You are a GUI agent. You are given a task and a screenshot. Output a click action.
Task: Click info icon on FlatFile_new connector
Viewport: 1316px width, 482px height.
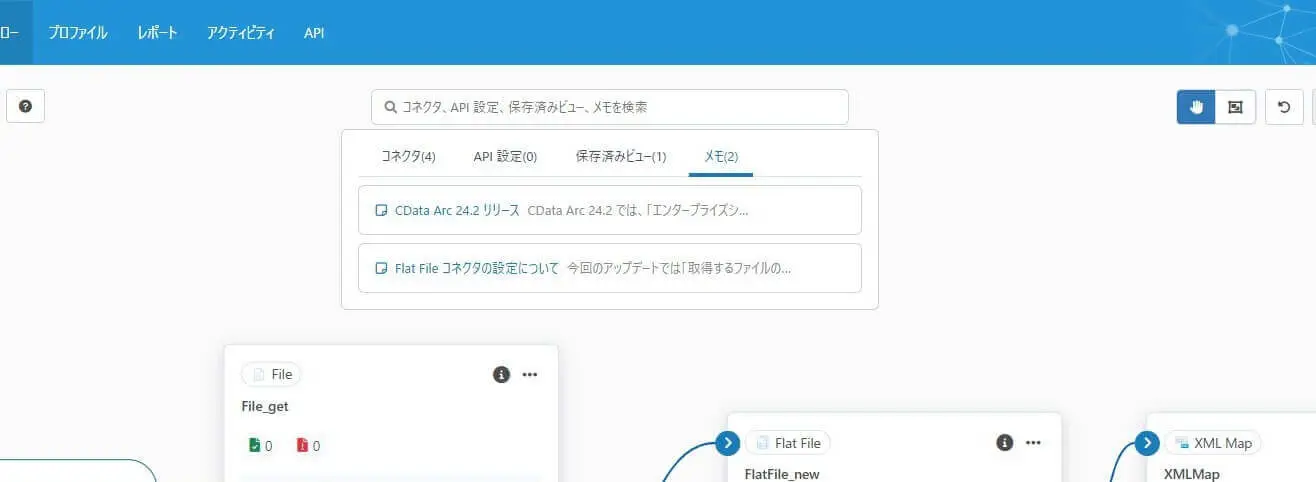point(1005,443)
